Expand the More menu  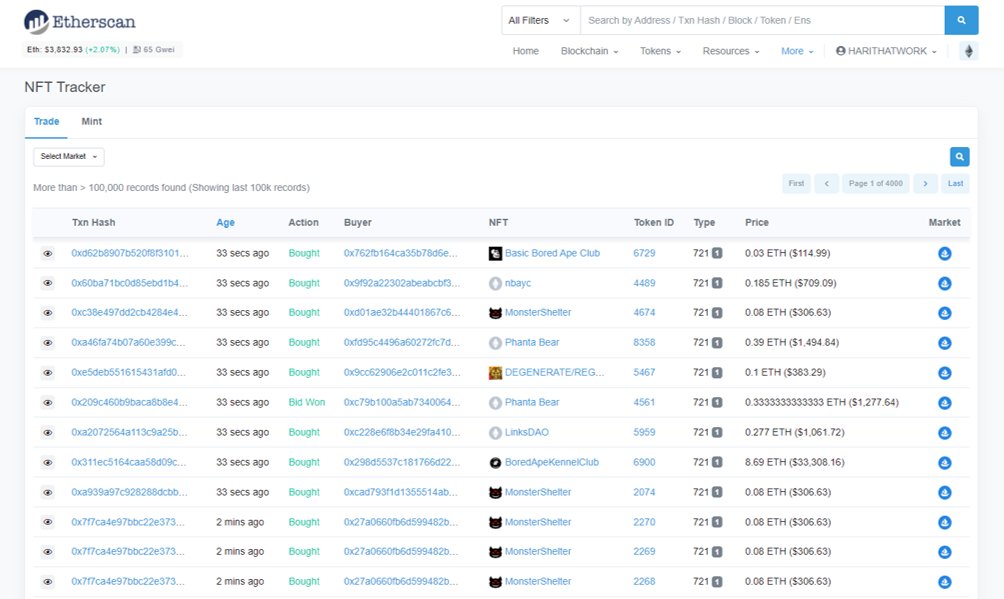(797, 51)
